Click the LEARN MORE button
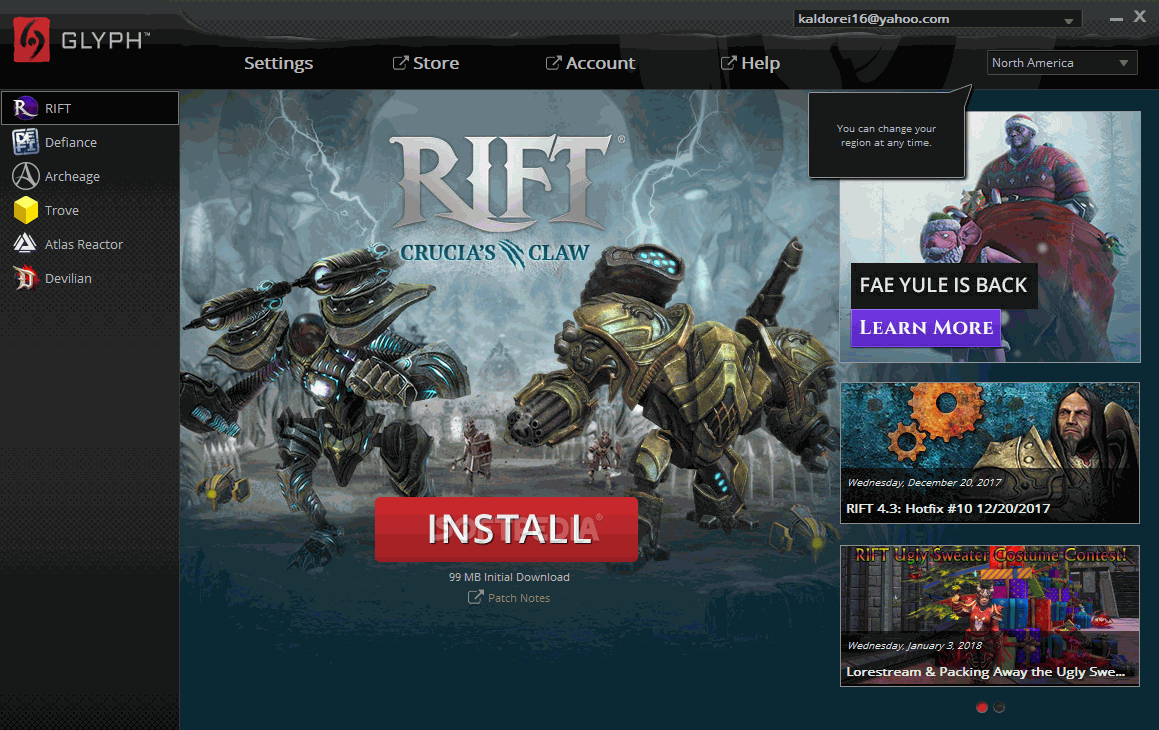The height and width of the screenshot is (730, 1159). (925, 328)
